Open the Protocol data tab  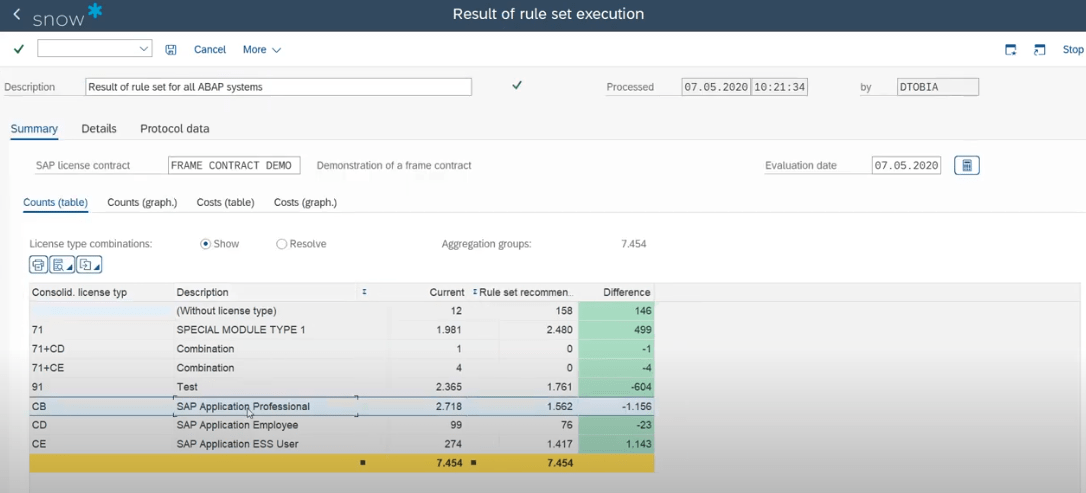(x=175, y=129)
